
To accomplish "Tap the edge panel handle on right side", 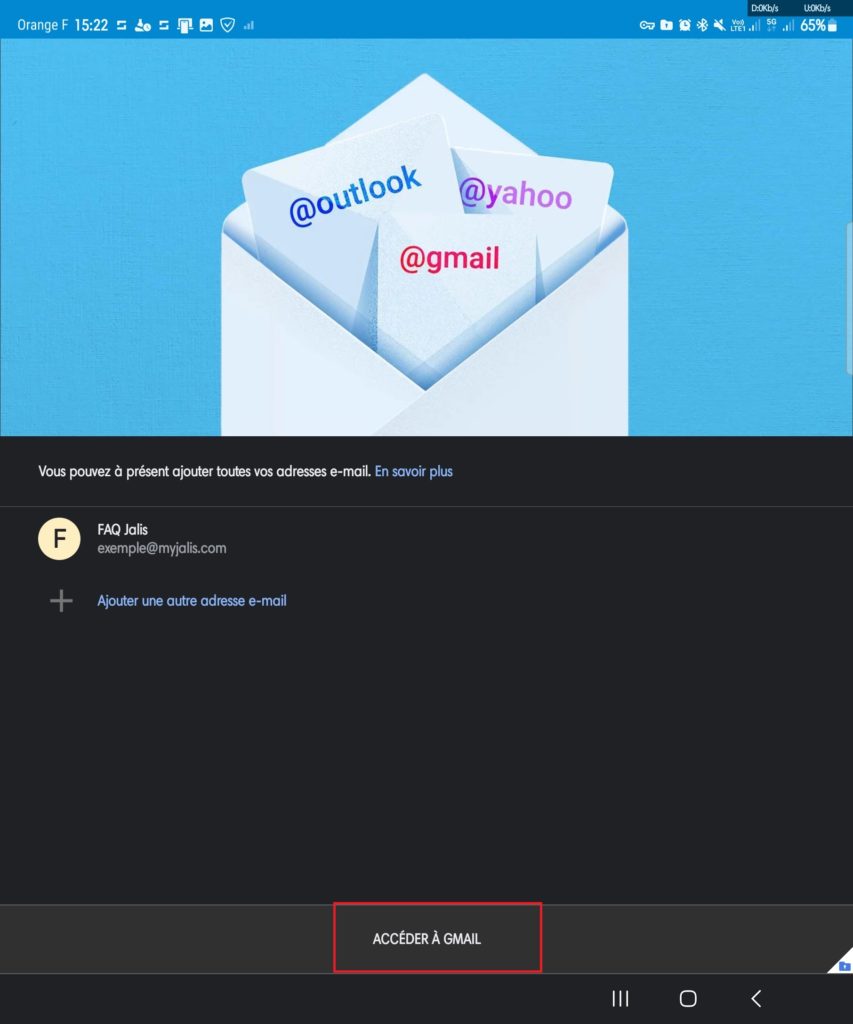I will click(x=849, y=297).
